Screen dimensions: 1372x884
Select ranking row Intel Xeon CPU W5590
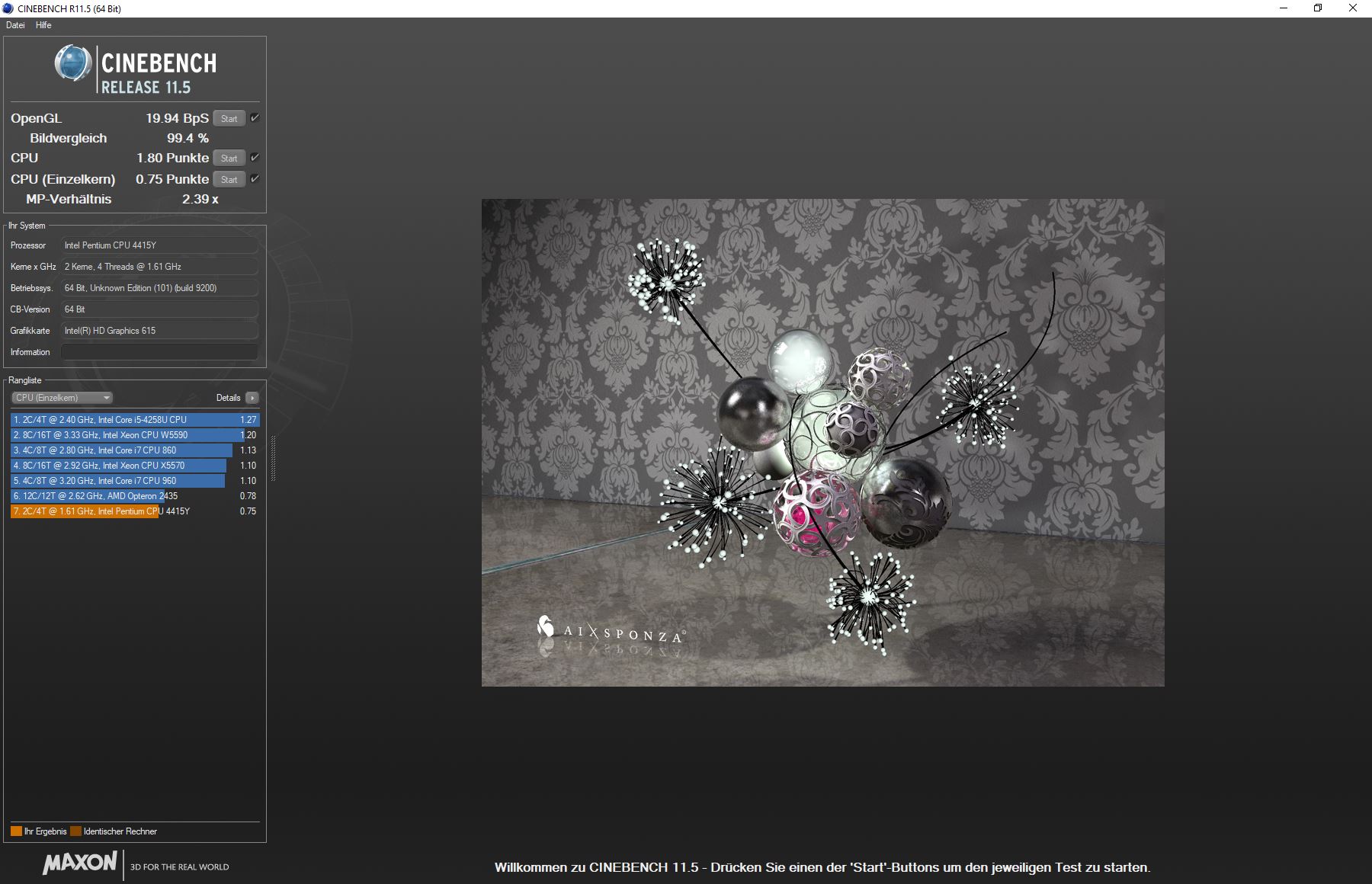135,435
